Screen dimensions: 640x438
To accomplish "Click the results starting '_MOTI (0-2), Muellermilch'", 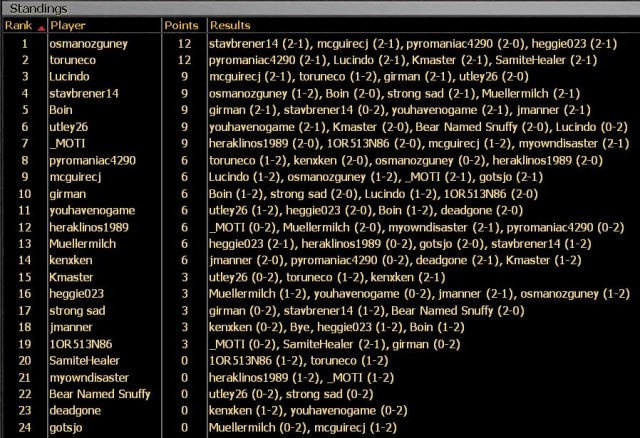I will pyautogui.click(x=417, y=227).
